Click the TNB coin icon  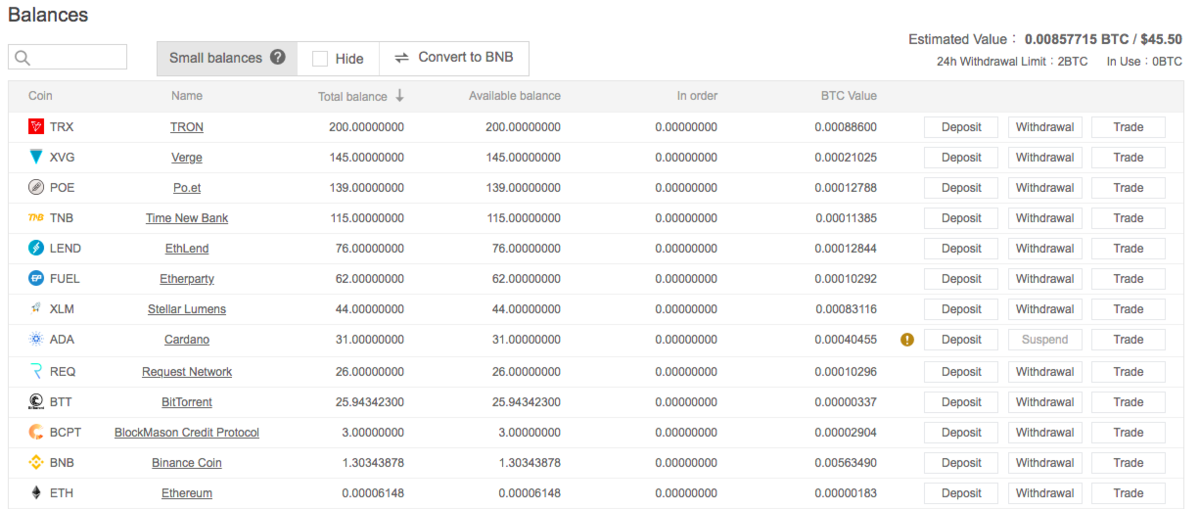point(36,218)
